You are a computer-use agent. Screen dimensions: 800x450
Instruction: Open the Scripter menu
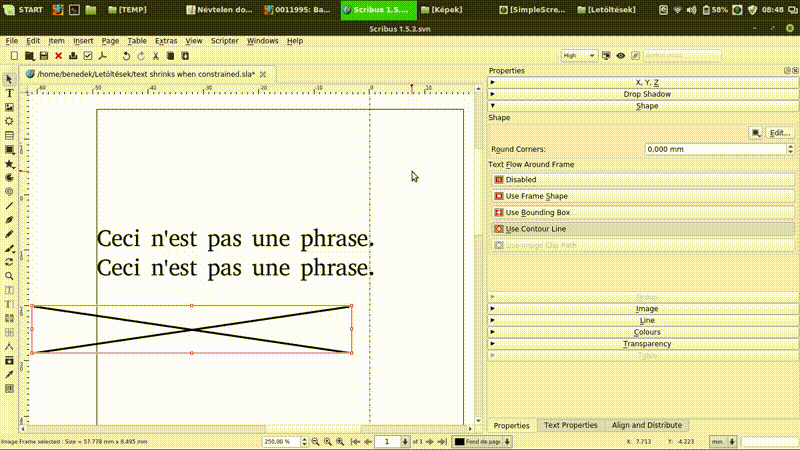(x=224, y=41)
